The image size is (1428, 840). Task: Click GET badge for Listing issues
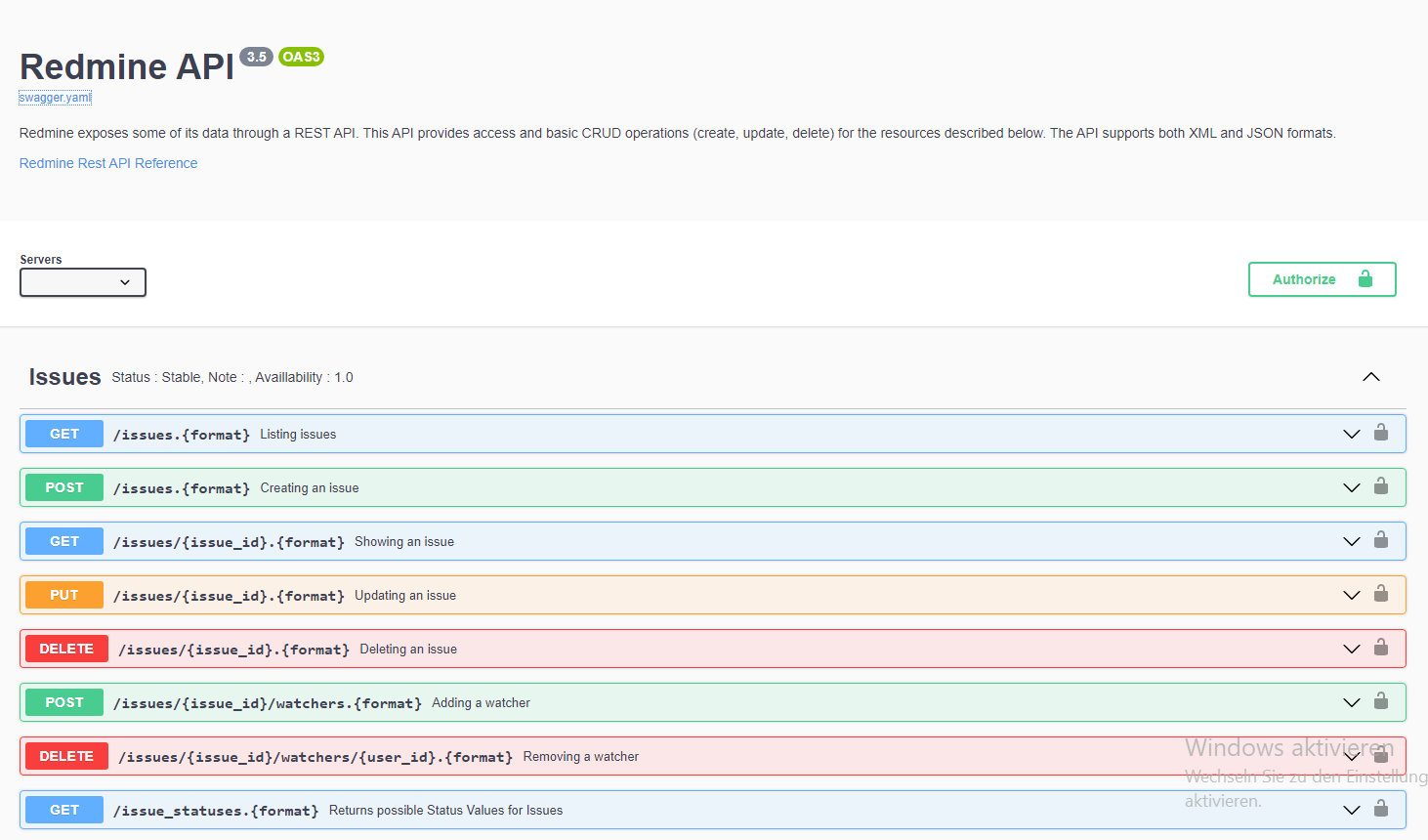[x=64, y=434]
